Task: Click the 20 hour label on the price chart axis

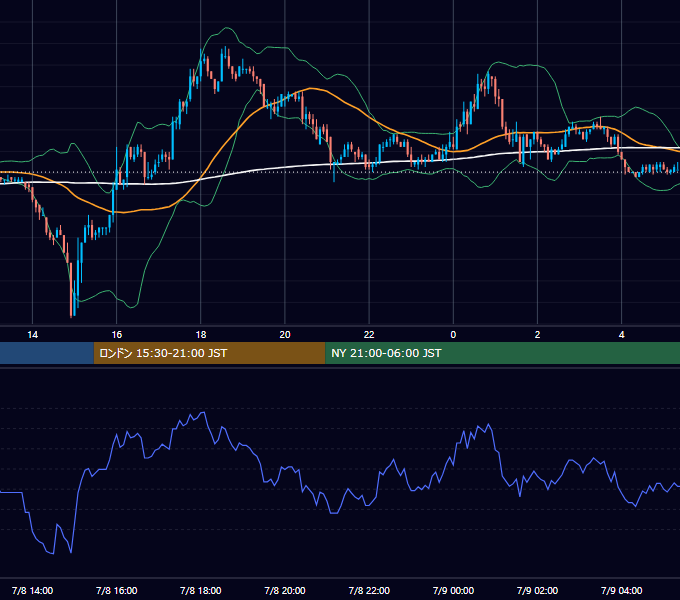Action: click(x=285, y=335)
